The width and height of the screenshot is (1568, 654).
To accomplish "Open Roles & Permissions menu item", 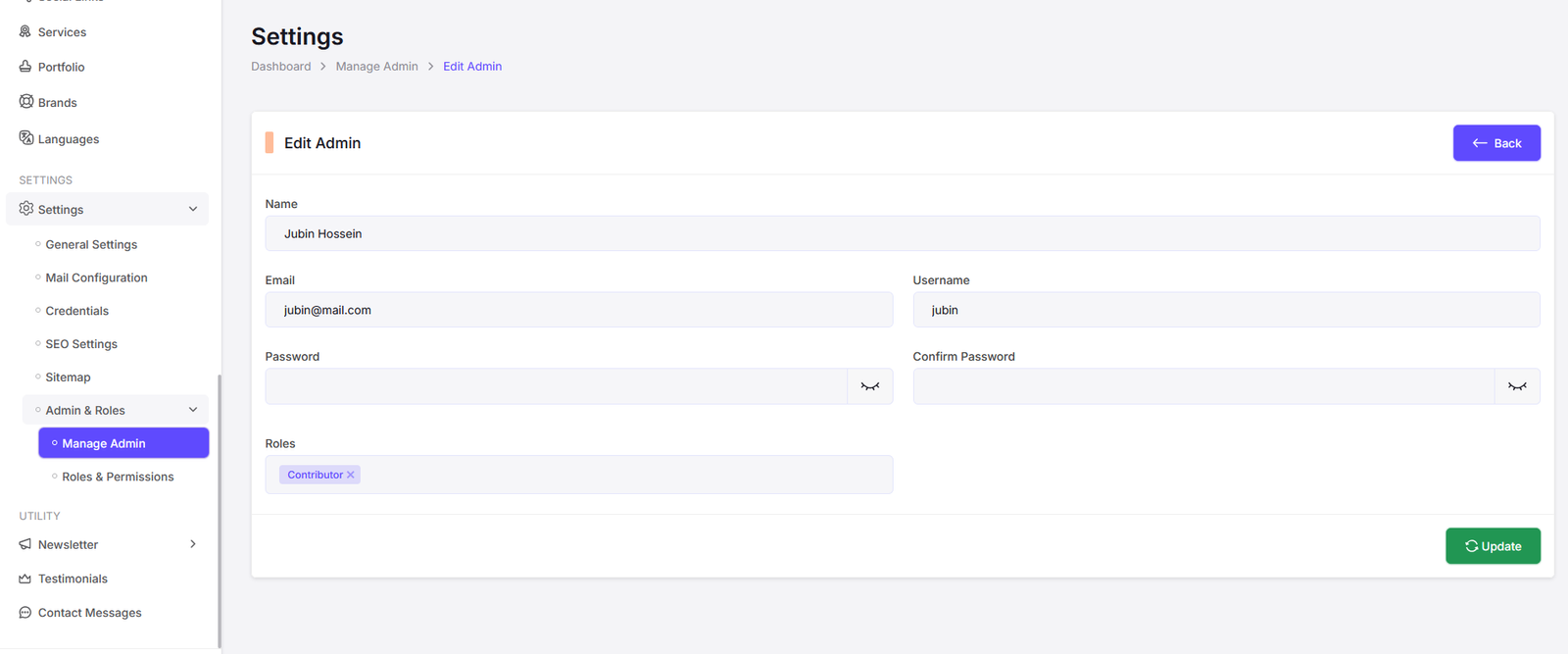I will tap(118, 477).
